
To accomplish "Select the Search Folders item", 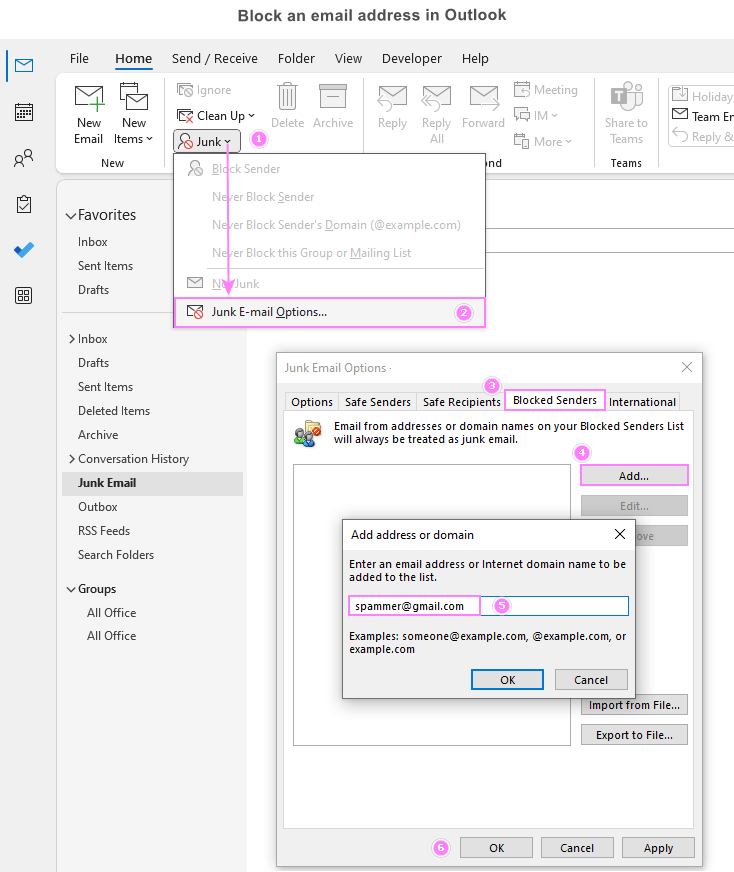I will pyautogui.click(x=116, y=554).
